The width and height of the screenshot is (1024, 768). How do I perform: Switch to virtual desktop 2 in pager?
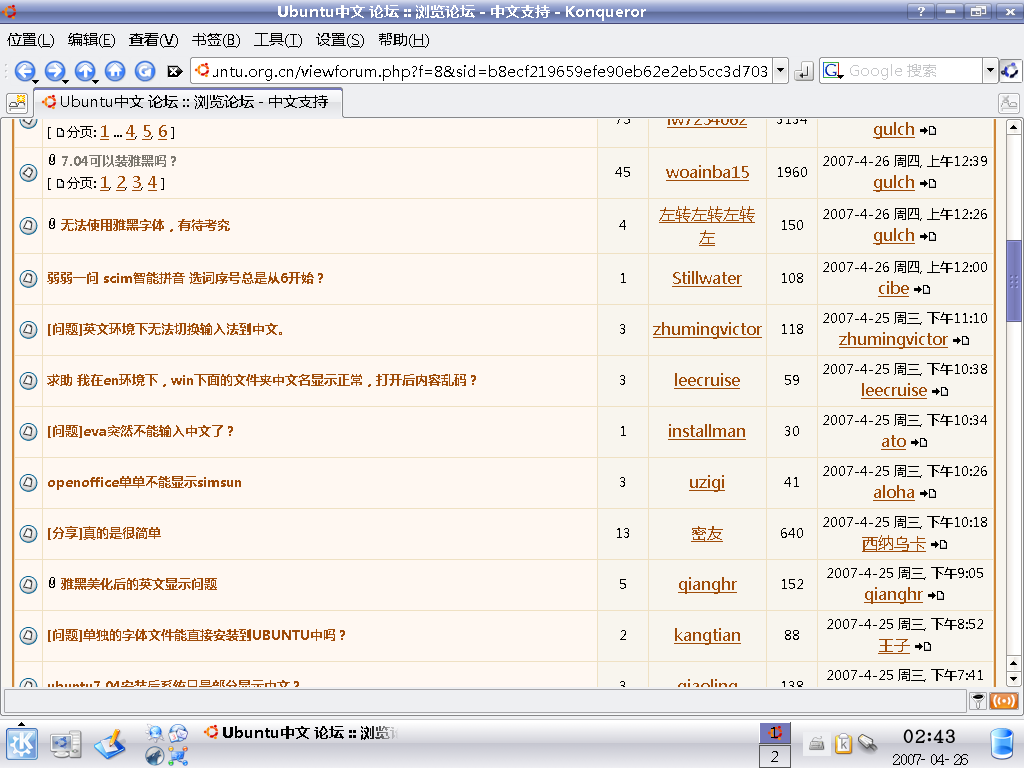tap(775, 756)
